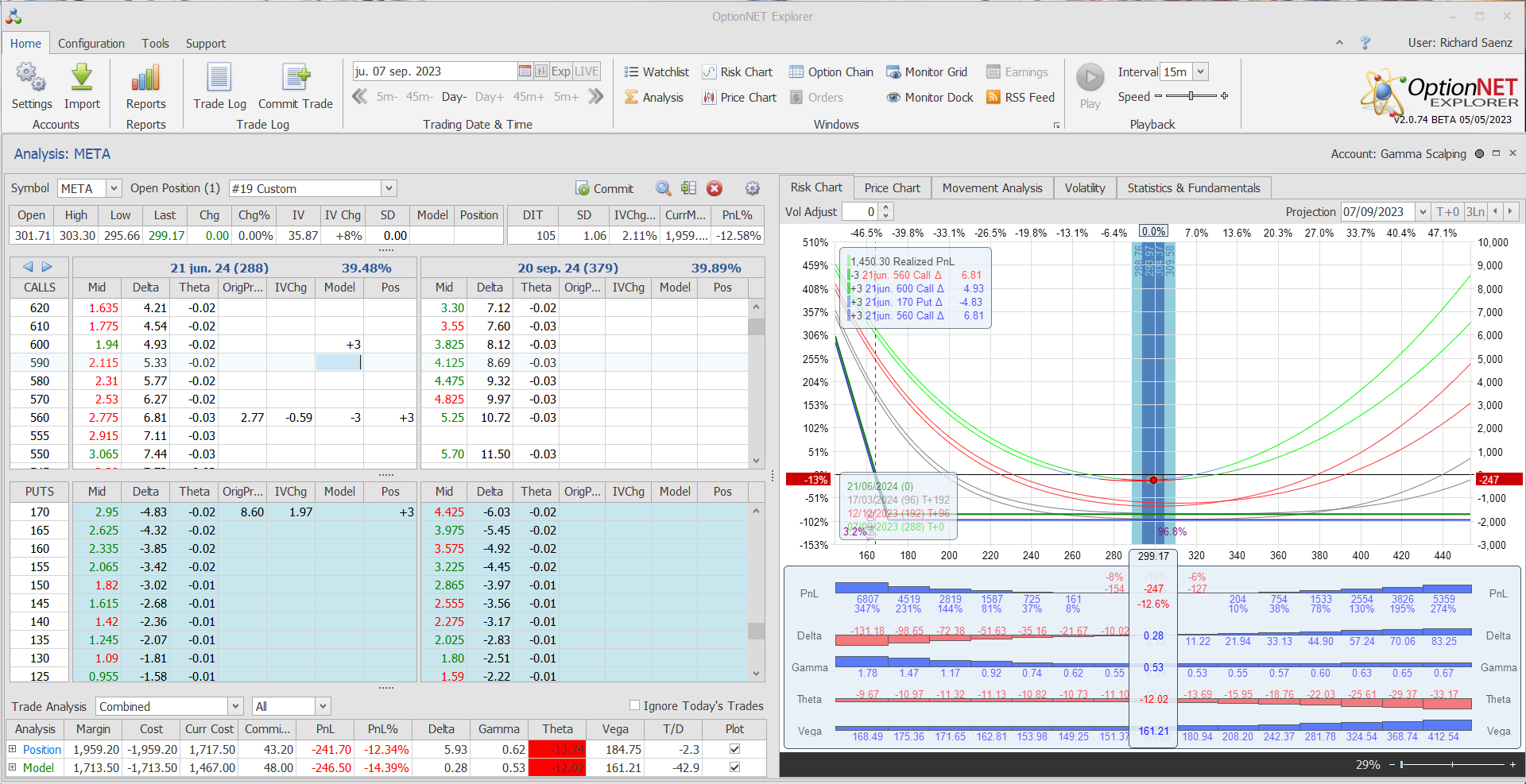Image resolution: width=1526 pixels, height=784 pixels.
Task: Toggle the Exp button in date bar
Action: click(x=561, y=71)
